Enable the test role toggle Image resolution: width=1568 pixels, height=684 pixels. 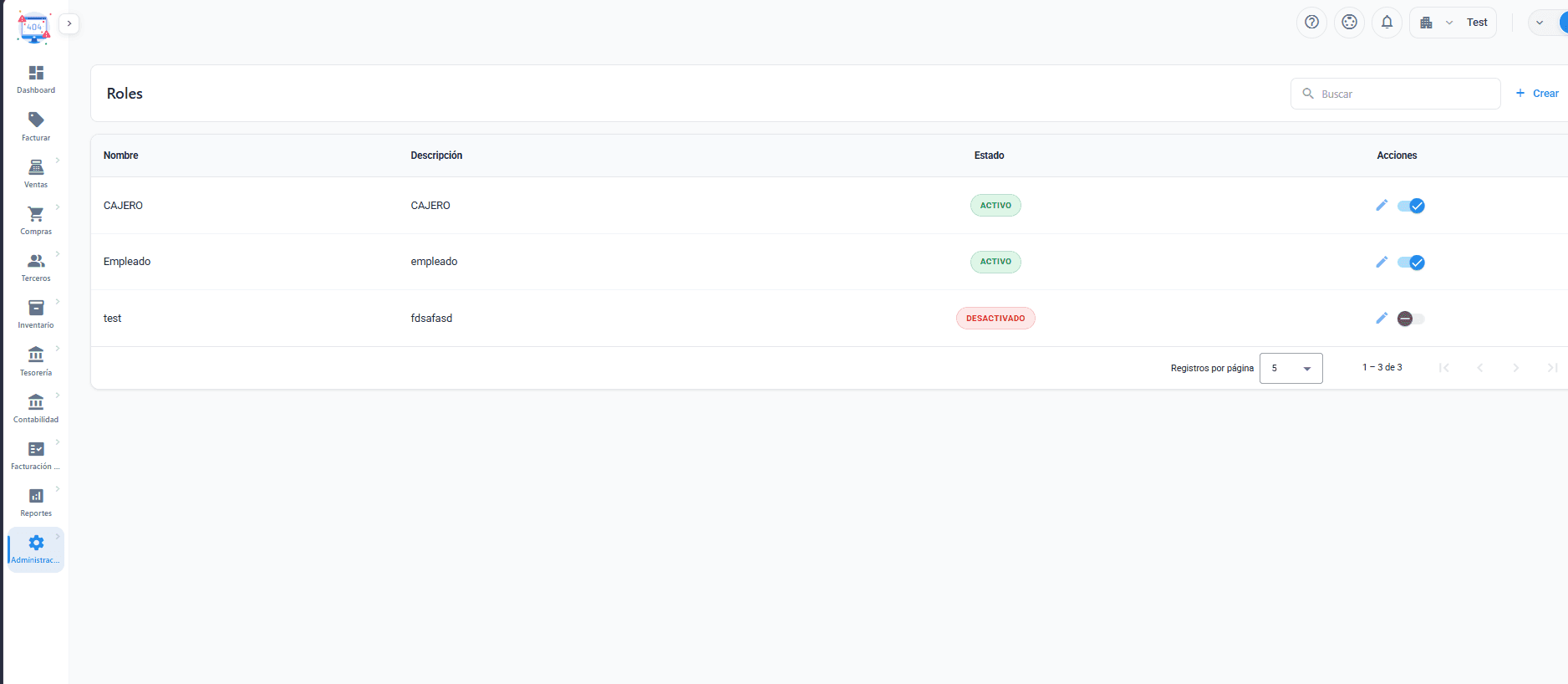coord(1411,319)
